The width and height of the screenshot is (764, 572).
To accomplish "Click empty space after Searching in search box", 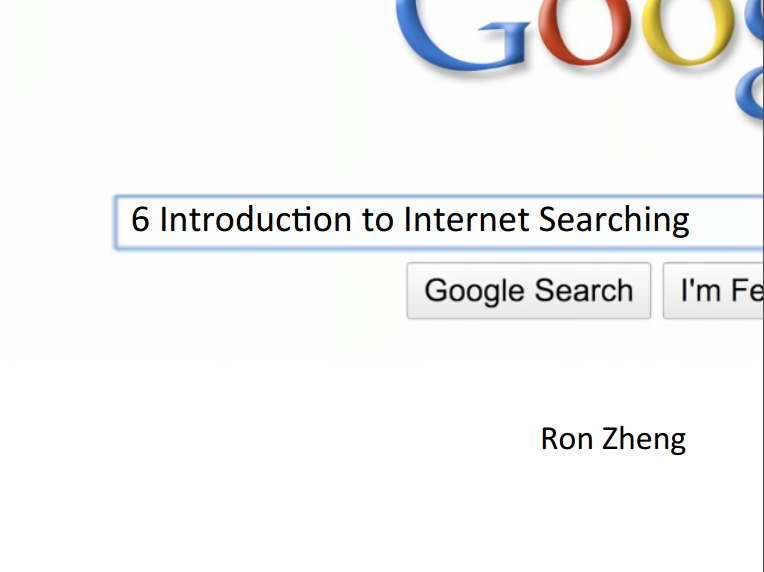I will (x=726, y=222).
